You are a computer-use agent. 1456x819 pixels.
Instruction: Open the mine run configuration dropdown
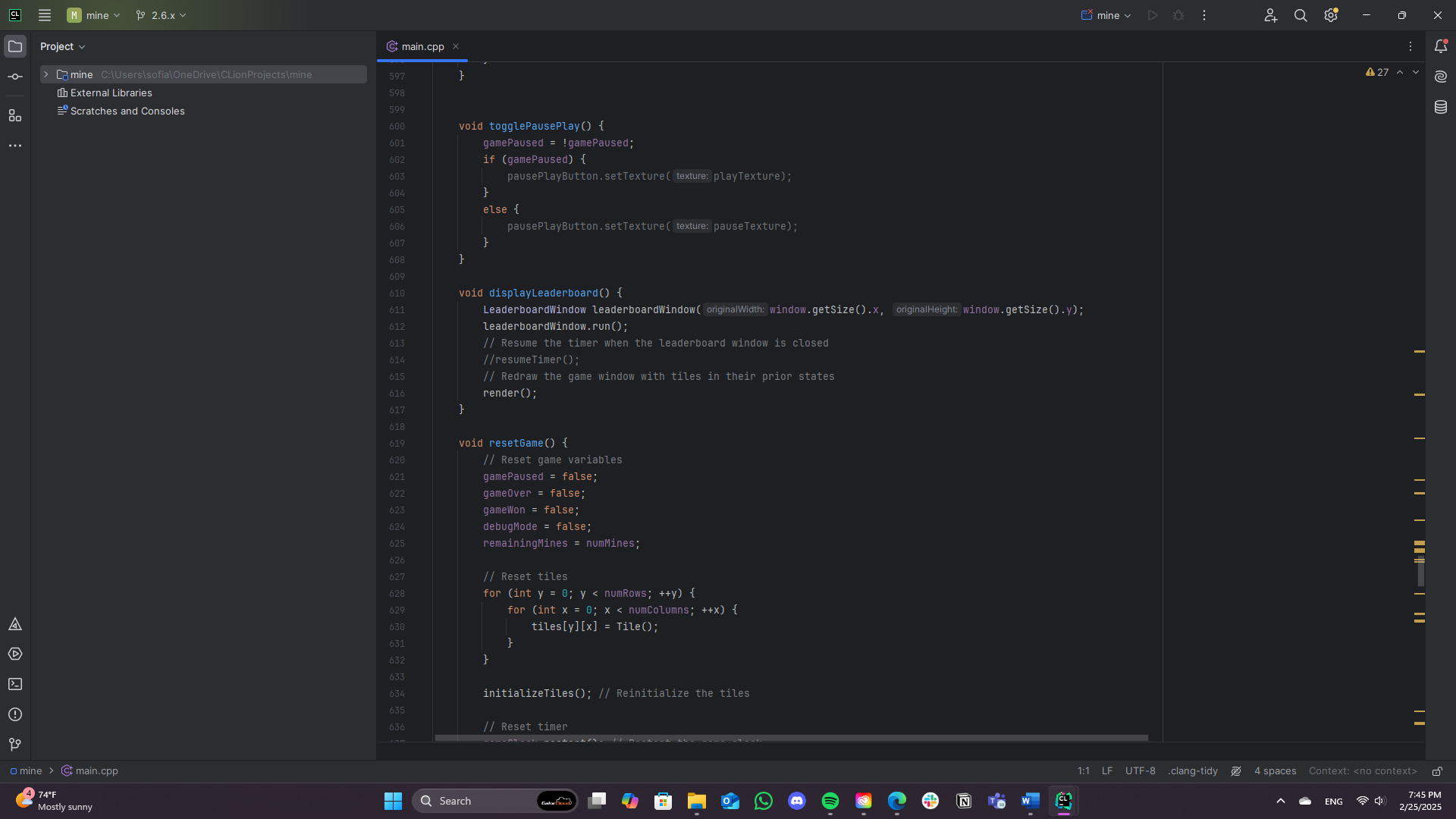[1106, 15]
